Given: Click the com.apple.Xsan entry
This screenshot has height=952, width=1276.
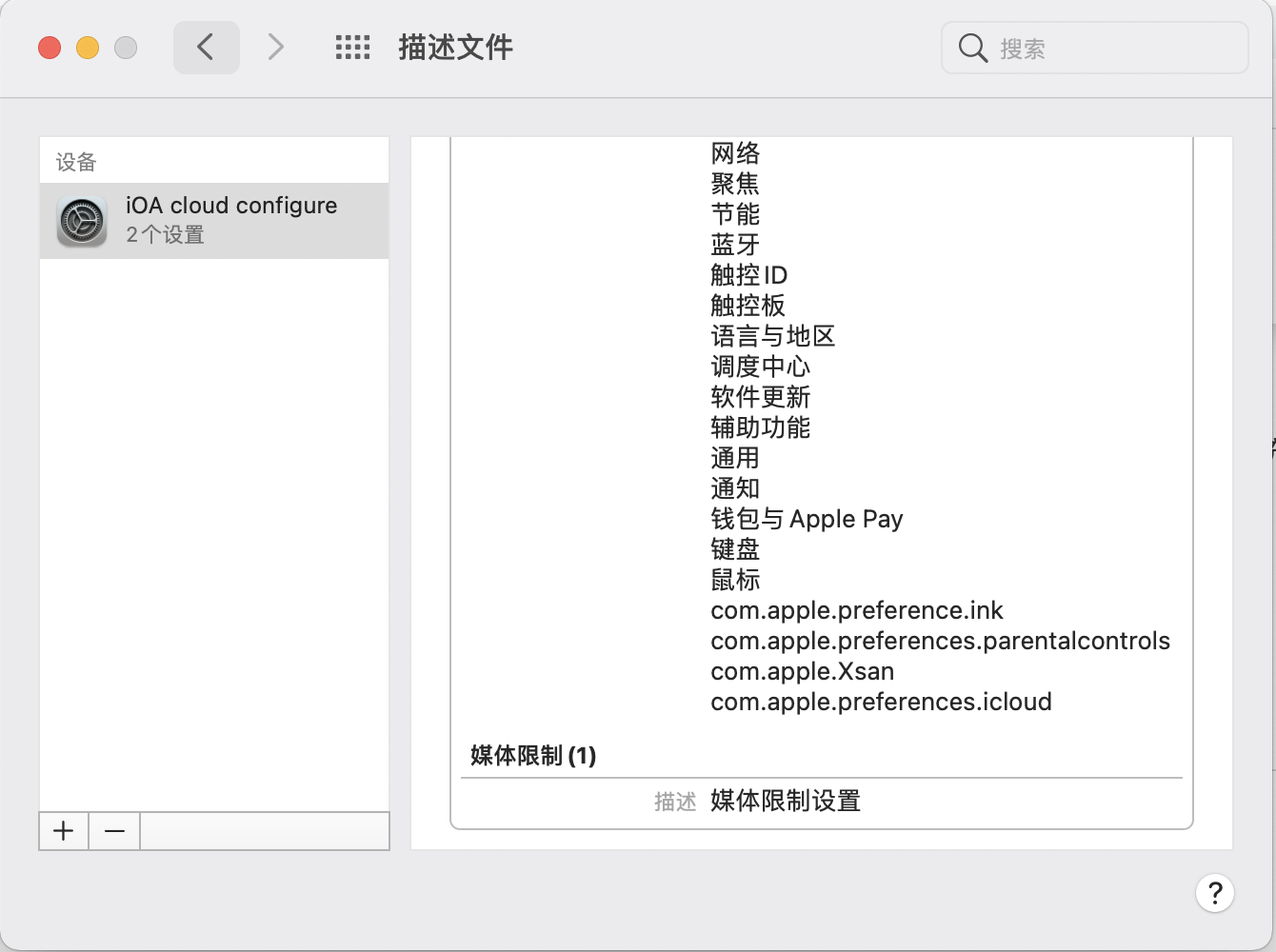Looking at the screenshot, I should 802,671.
